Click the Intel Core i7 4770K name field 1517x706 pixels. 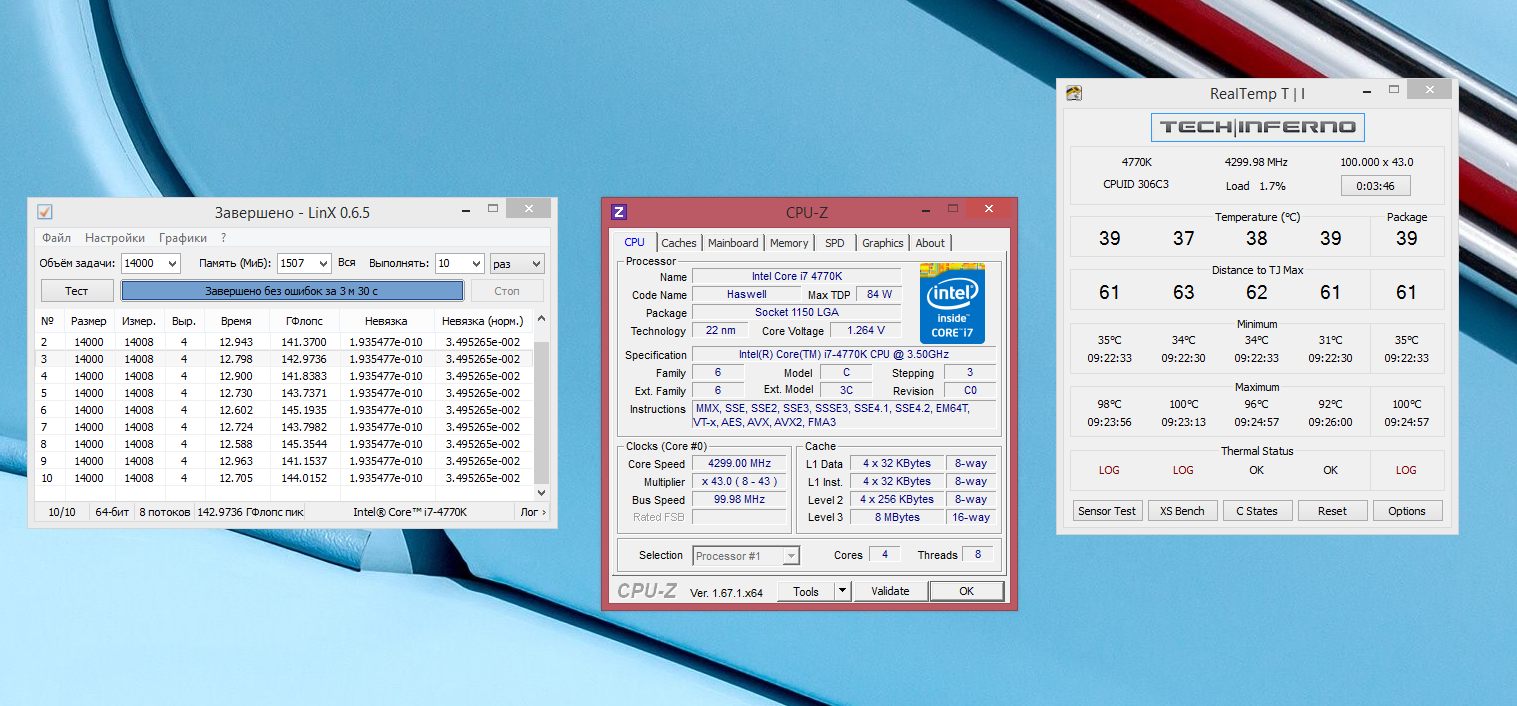[797, 276]
